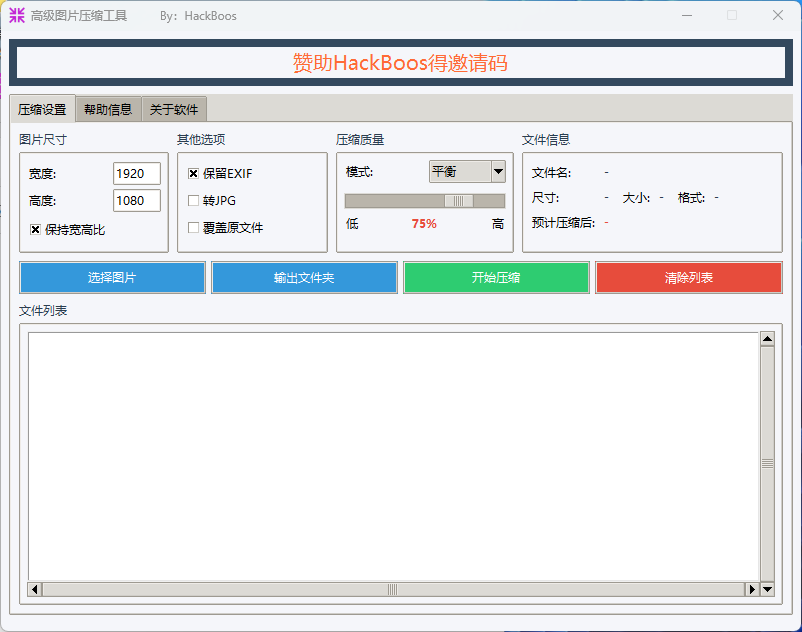Open the 输出文件夹 selection

pyautogui.click(x=304, y=277)
